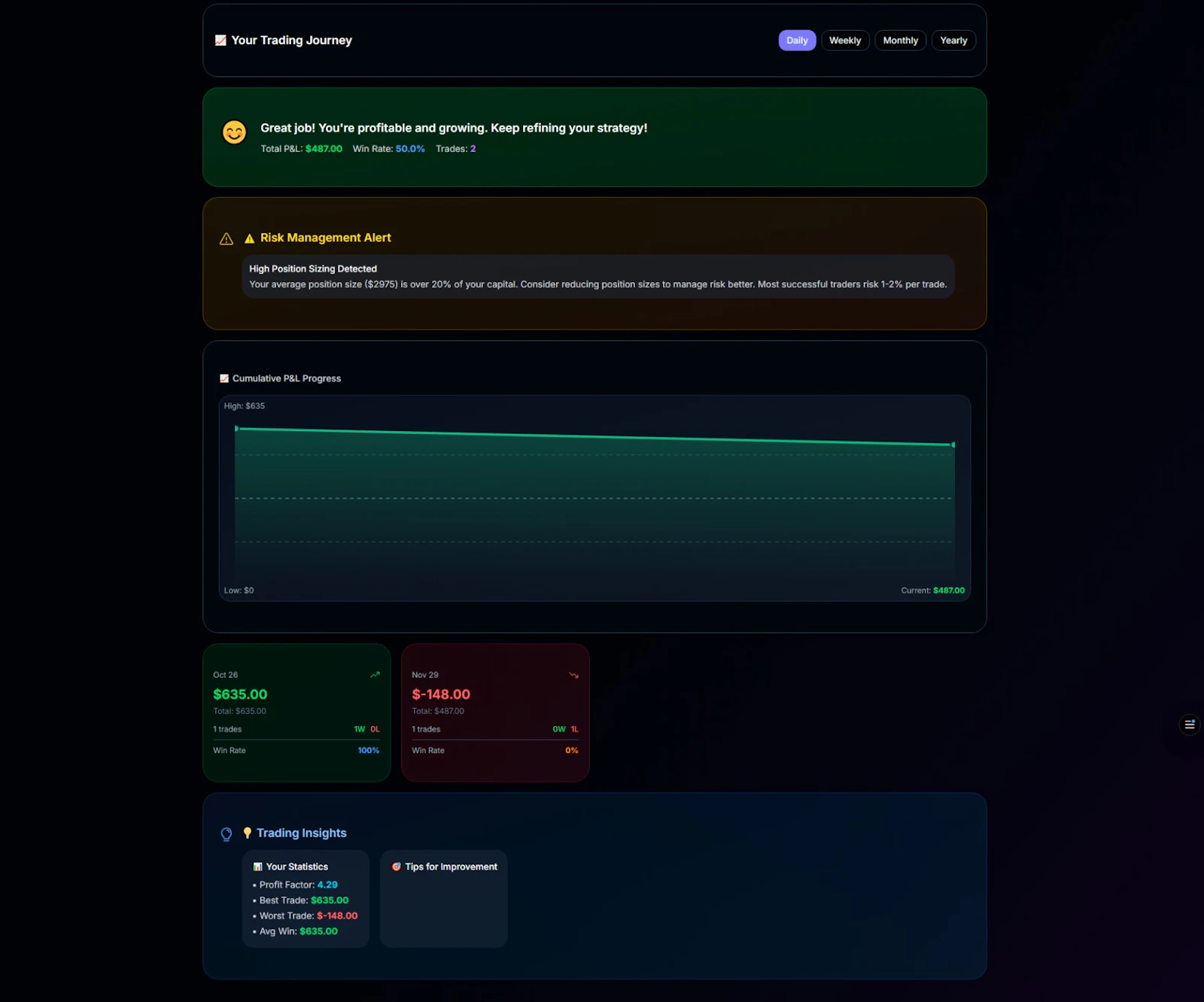Click the Win Rate value 50.0%
Viewport: 1204px width, 1002px height.
click(x=410, y=149)
